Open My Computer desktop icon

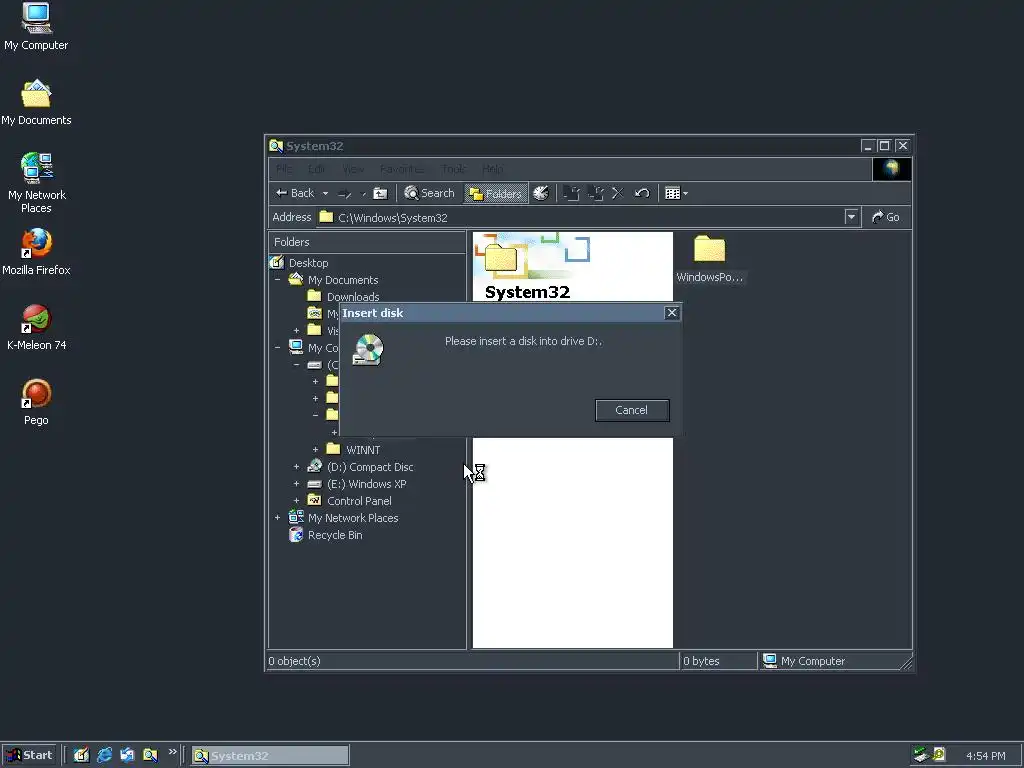tap(36, 27)
